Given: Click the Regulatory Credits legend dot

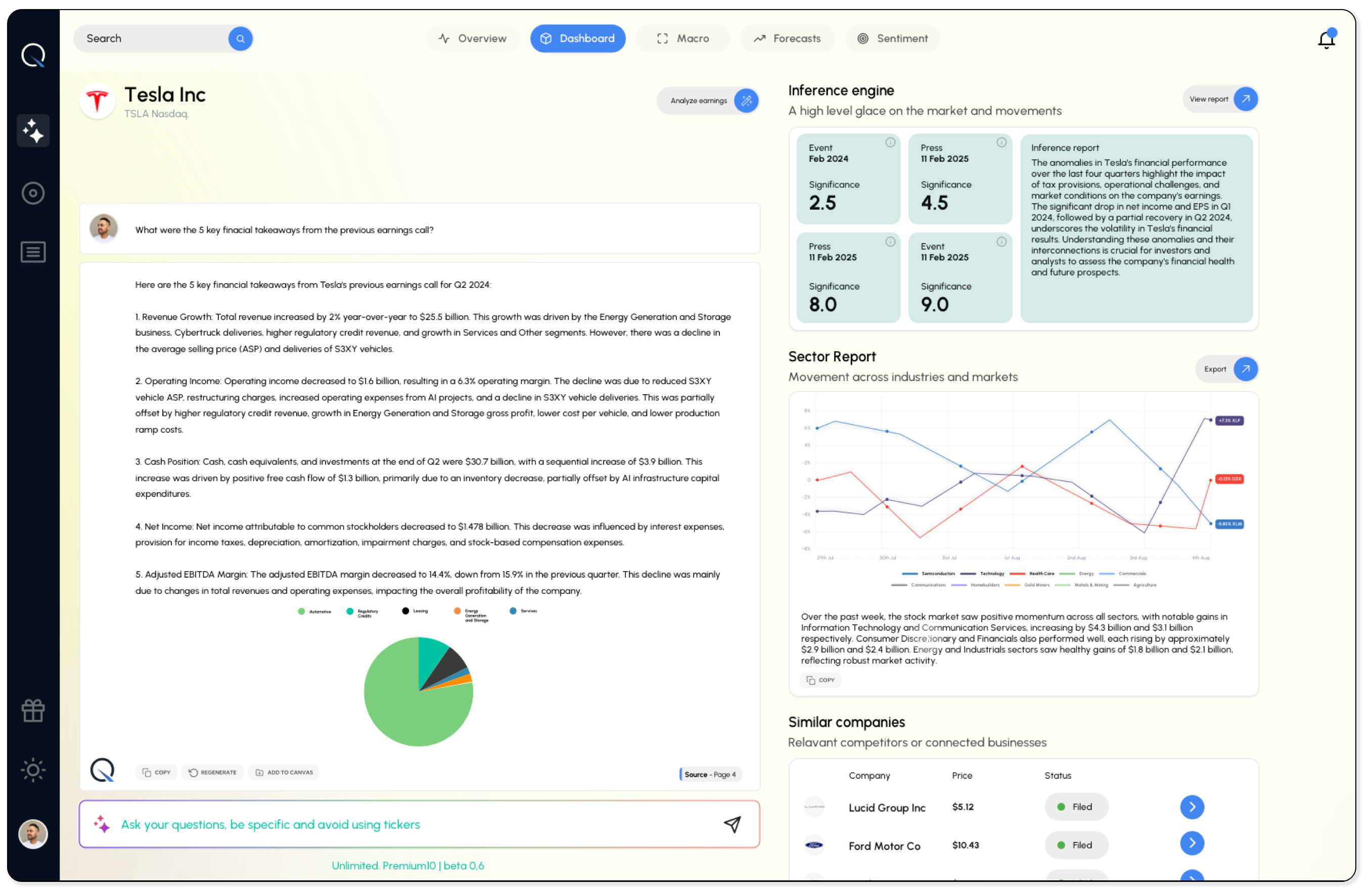Looking at the screenshot, I should [x=350, y=612].
